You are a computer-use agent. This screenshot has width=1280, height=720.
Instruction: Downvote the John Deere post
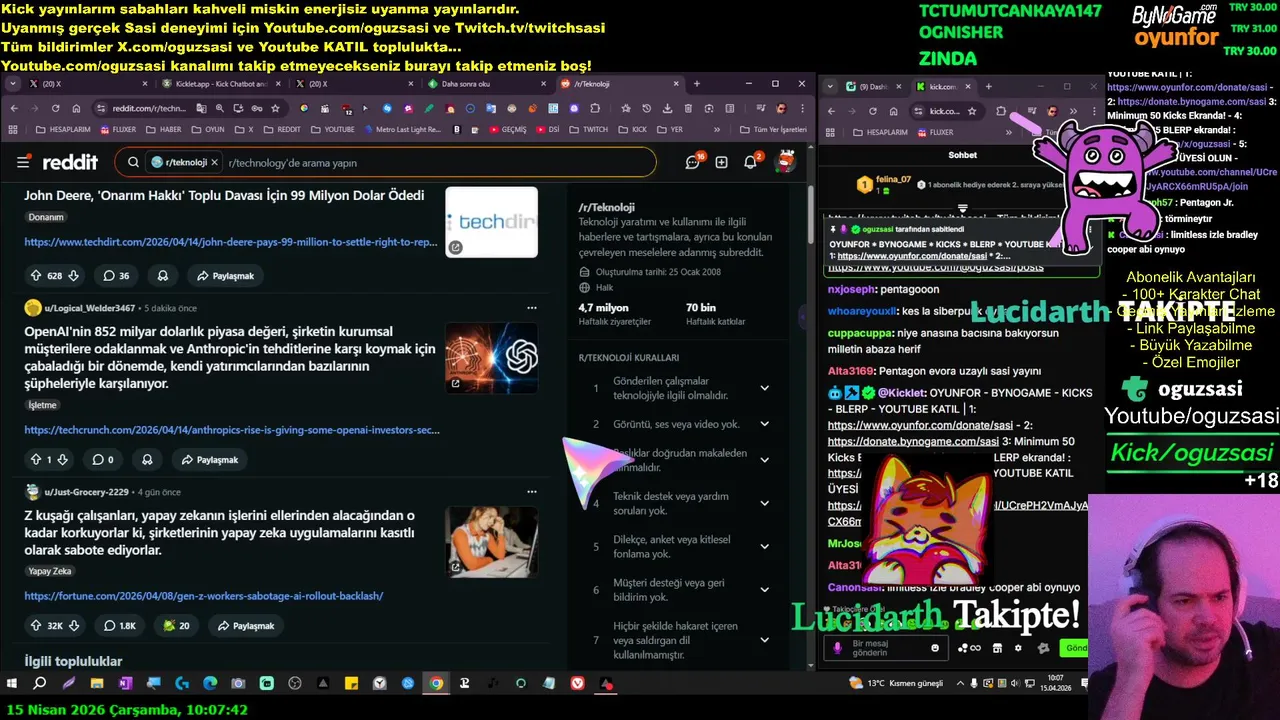point(74,275)
